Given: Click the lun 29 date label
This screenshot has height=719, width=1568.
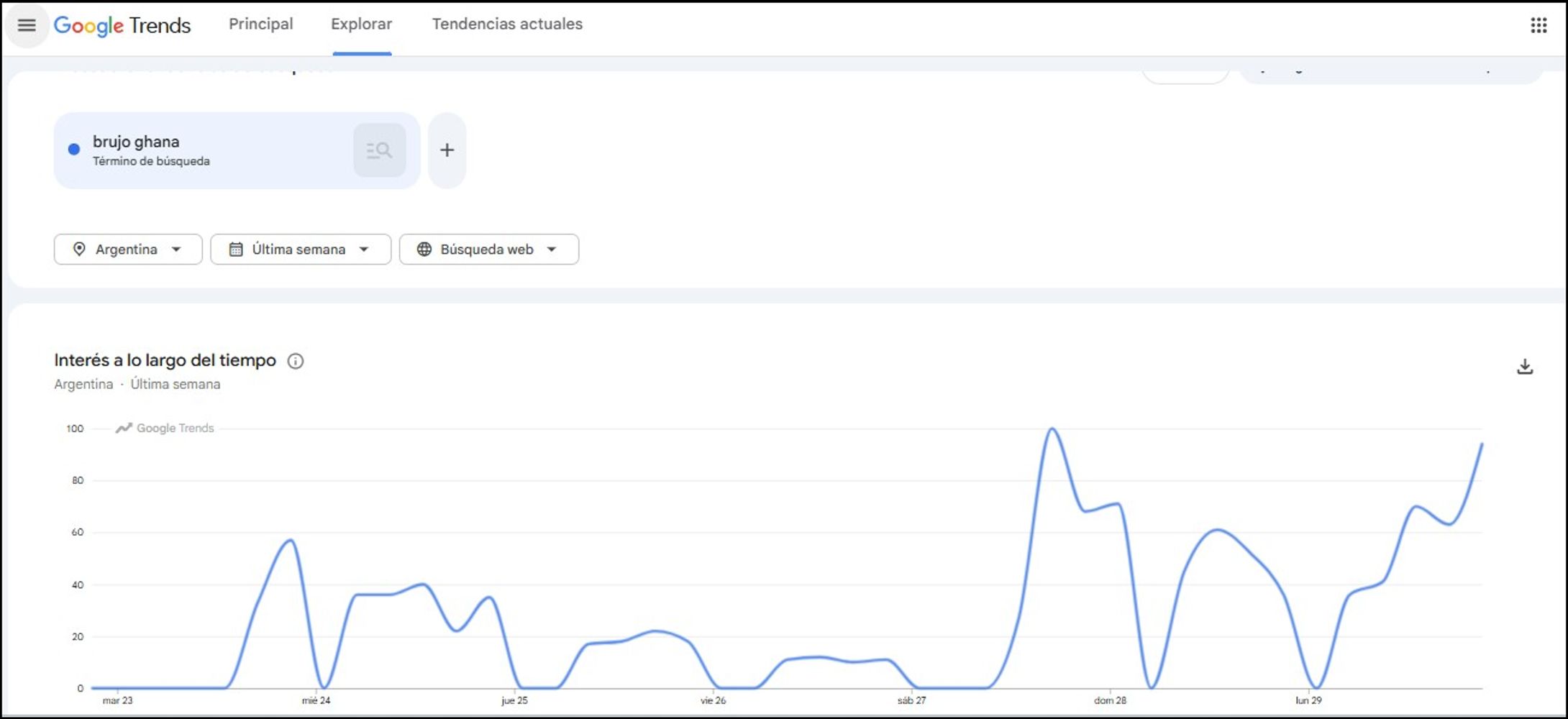Looking at the screenshot, I should (x=1308, y=700).
